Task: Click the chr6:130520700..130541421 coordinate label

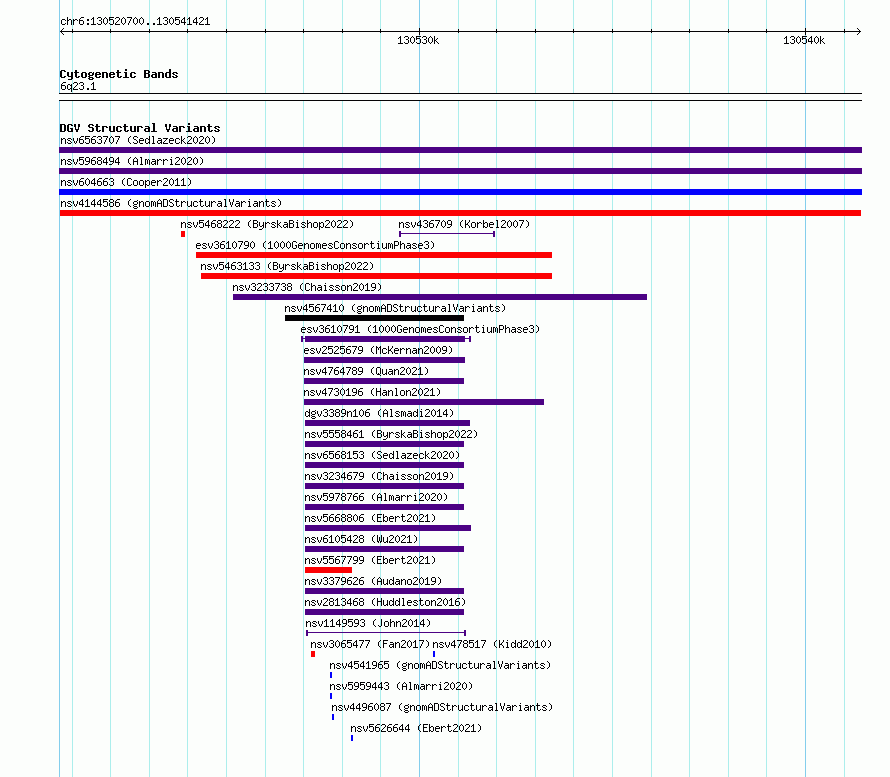Action: pyautogui.click(x=135, y=22)
